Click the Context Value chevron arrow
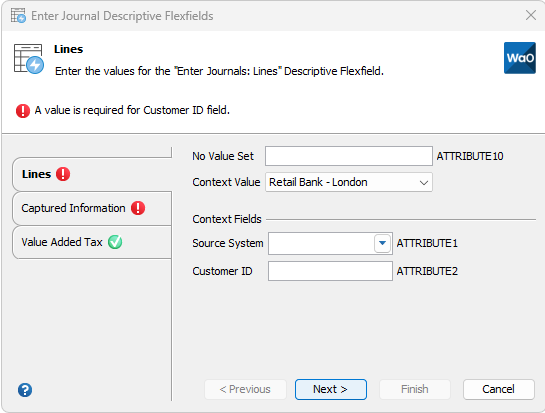The width and height of the screenshot is (545, 413). coord(423,183)
